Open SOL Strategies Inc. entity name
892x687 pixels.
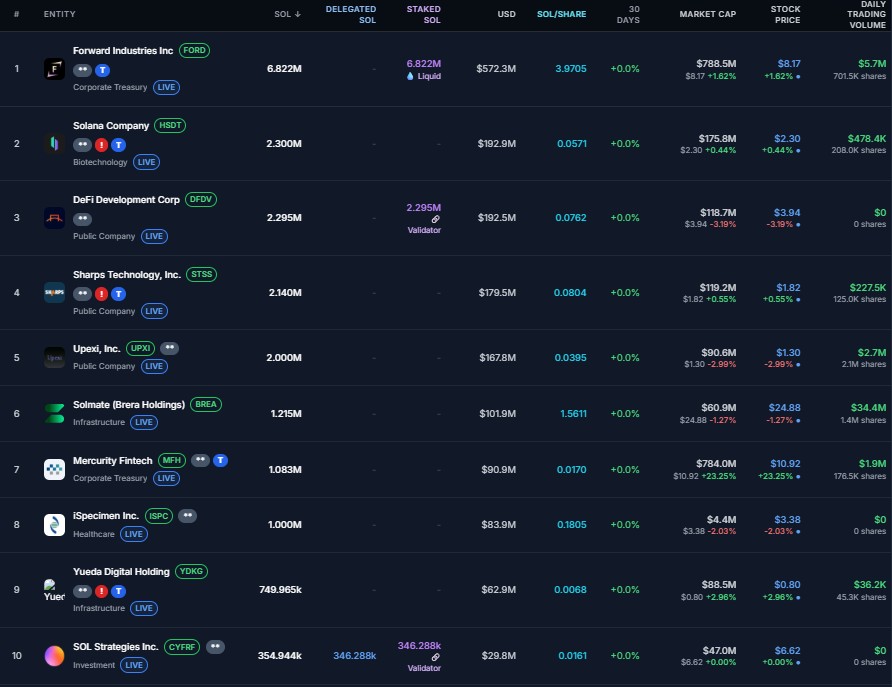[x=115, y=647]
